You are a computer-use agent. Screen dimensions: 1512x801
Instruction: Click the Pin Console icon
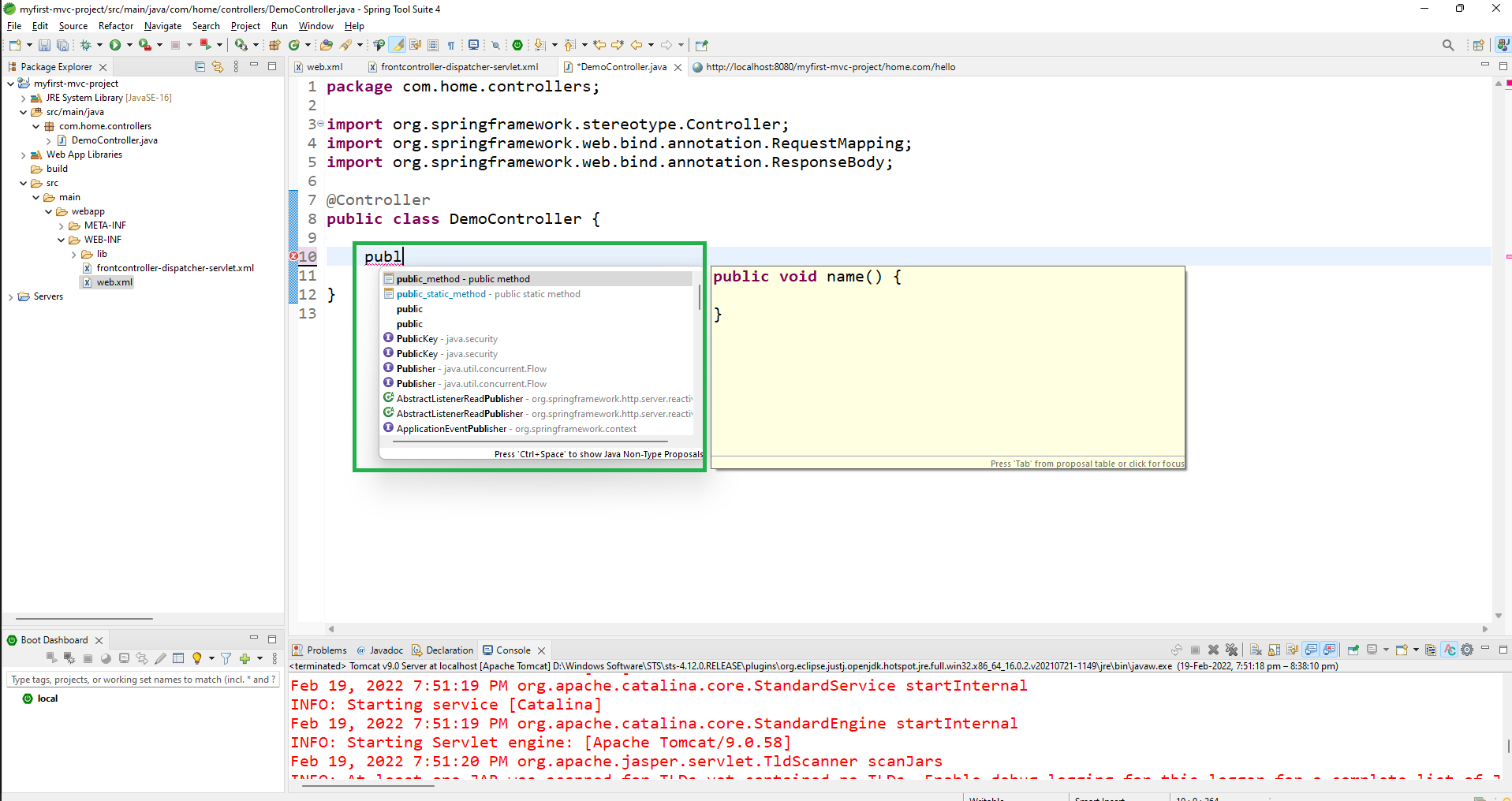(x=1353, y=650)
